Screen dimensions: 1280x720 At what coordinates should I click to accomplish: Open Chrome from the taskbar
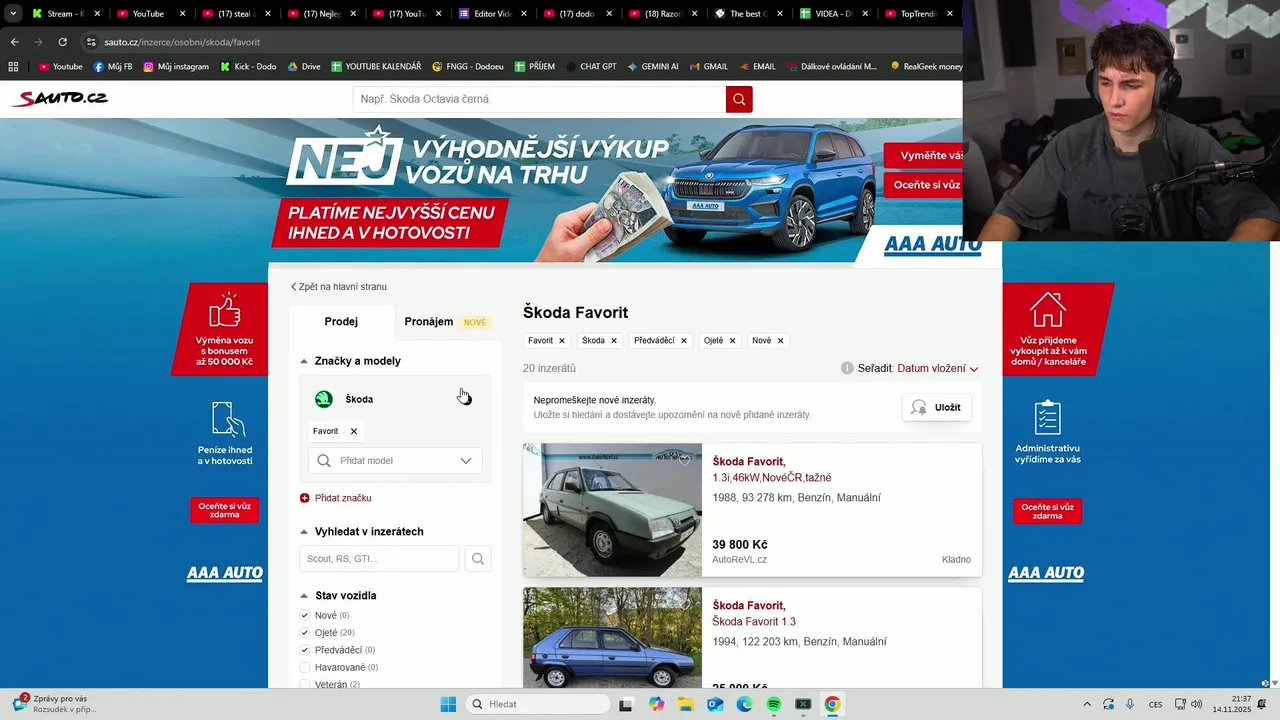(x=832, y=704)
